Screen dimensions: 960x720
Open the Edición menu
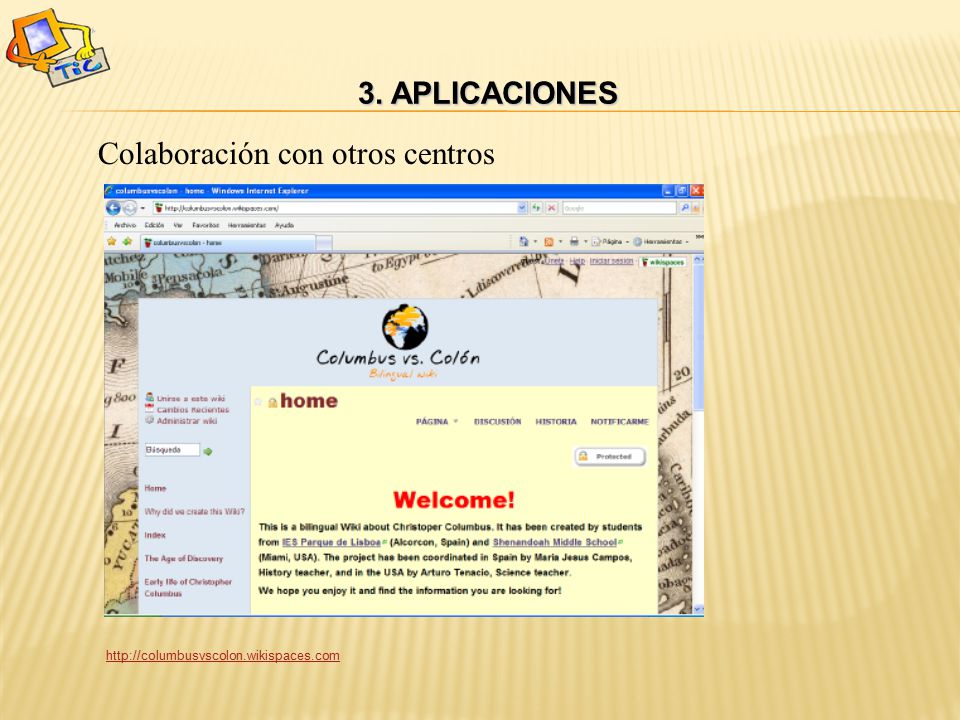click(x=154, y=225)
